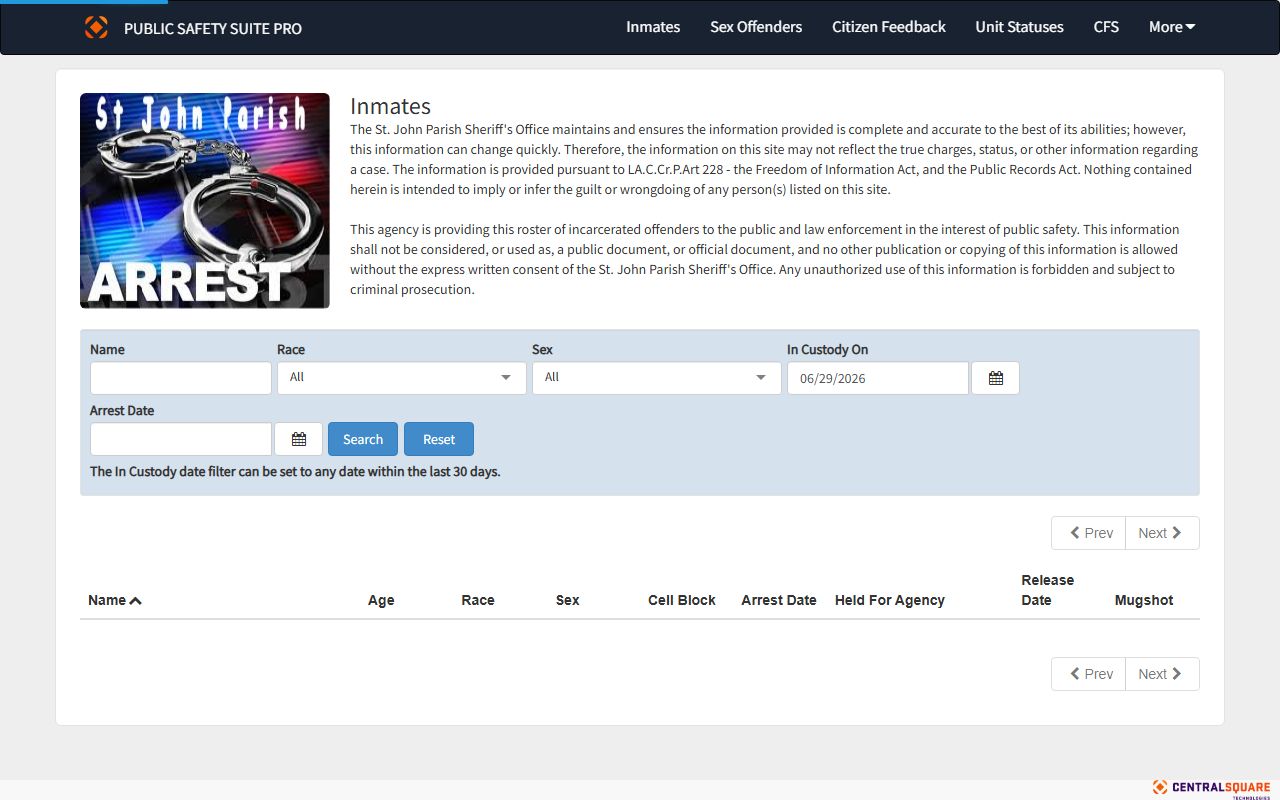Sort by Name using the ascending arrow

[136, 601]
